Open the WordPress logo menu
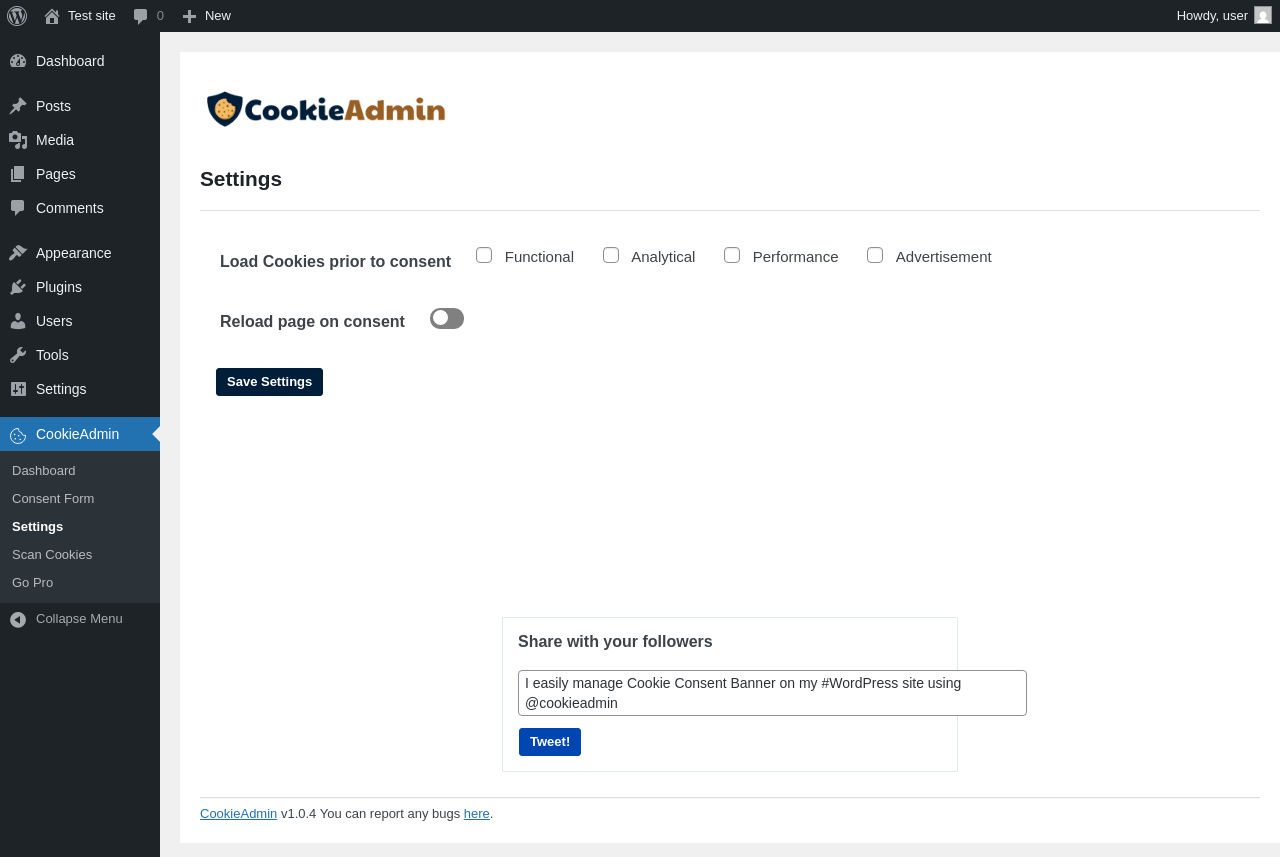 tap(17, 16)
